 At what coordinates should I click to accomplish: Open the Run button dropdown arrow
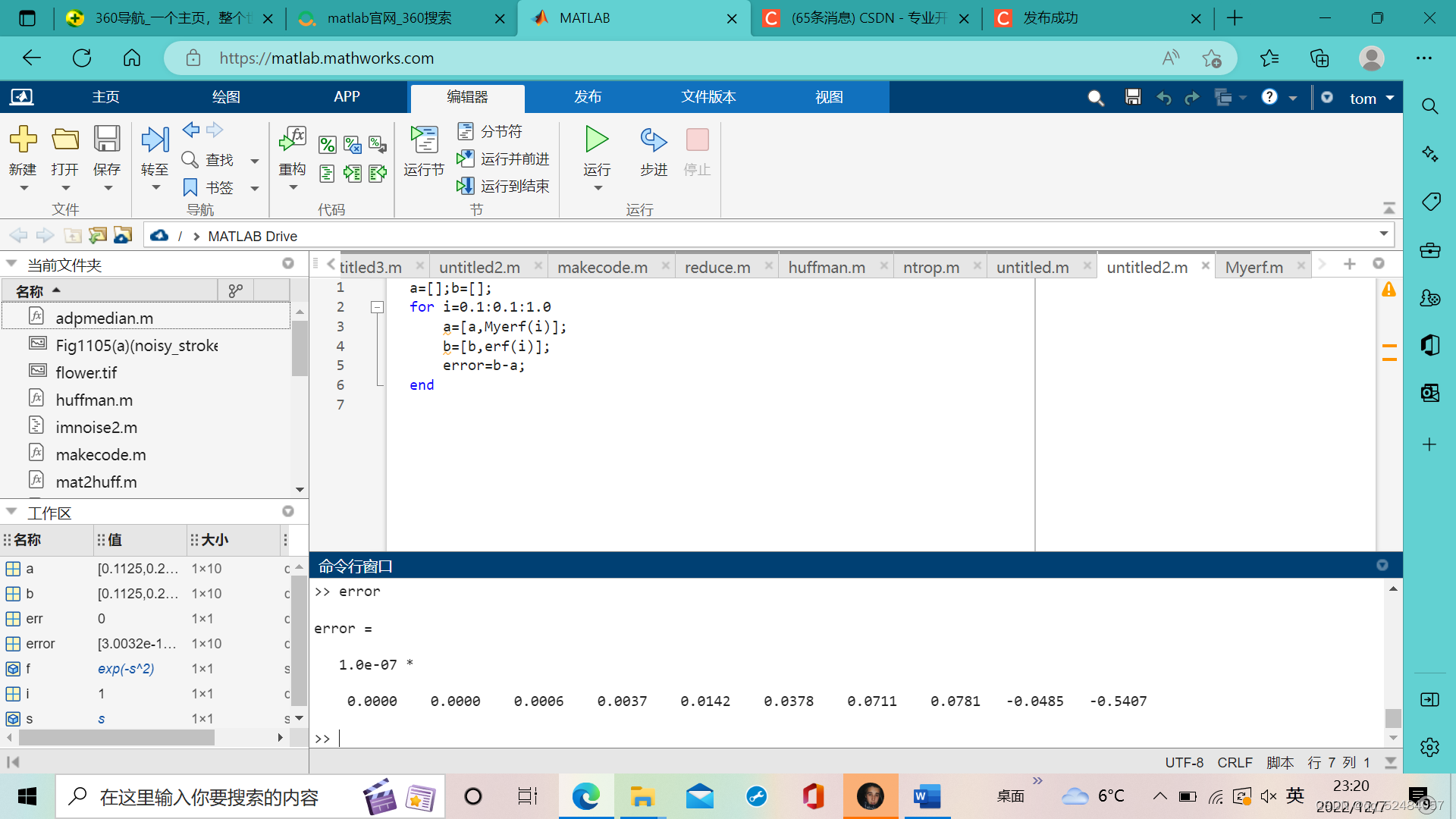[x=598, y=188]
